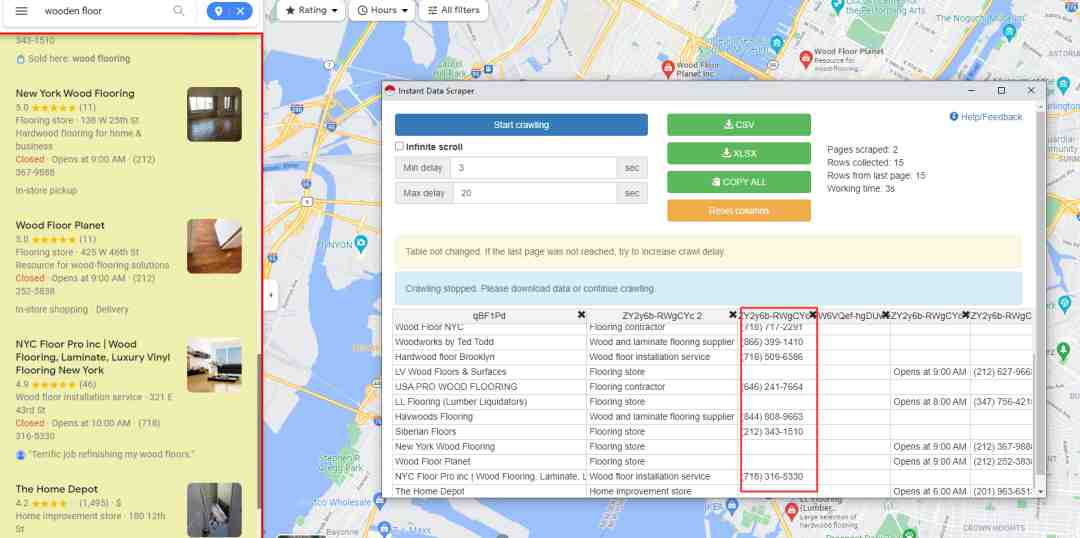Open the Google Maps hamburger menu

[21, 11]
